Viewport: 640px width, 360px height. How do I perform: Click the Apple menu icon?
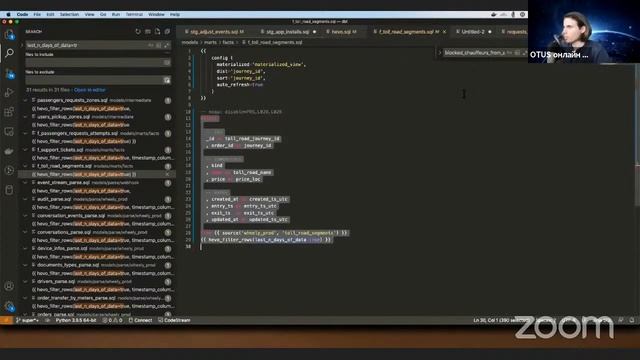[x=8, y=14]
